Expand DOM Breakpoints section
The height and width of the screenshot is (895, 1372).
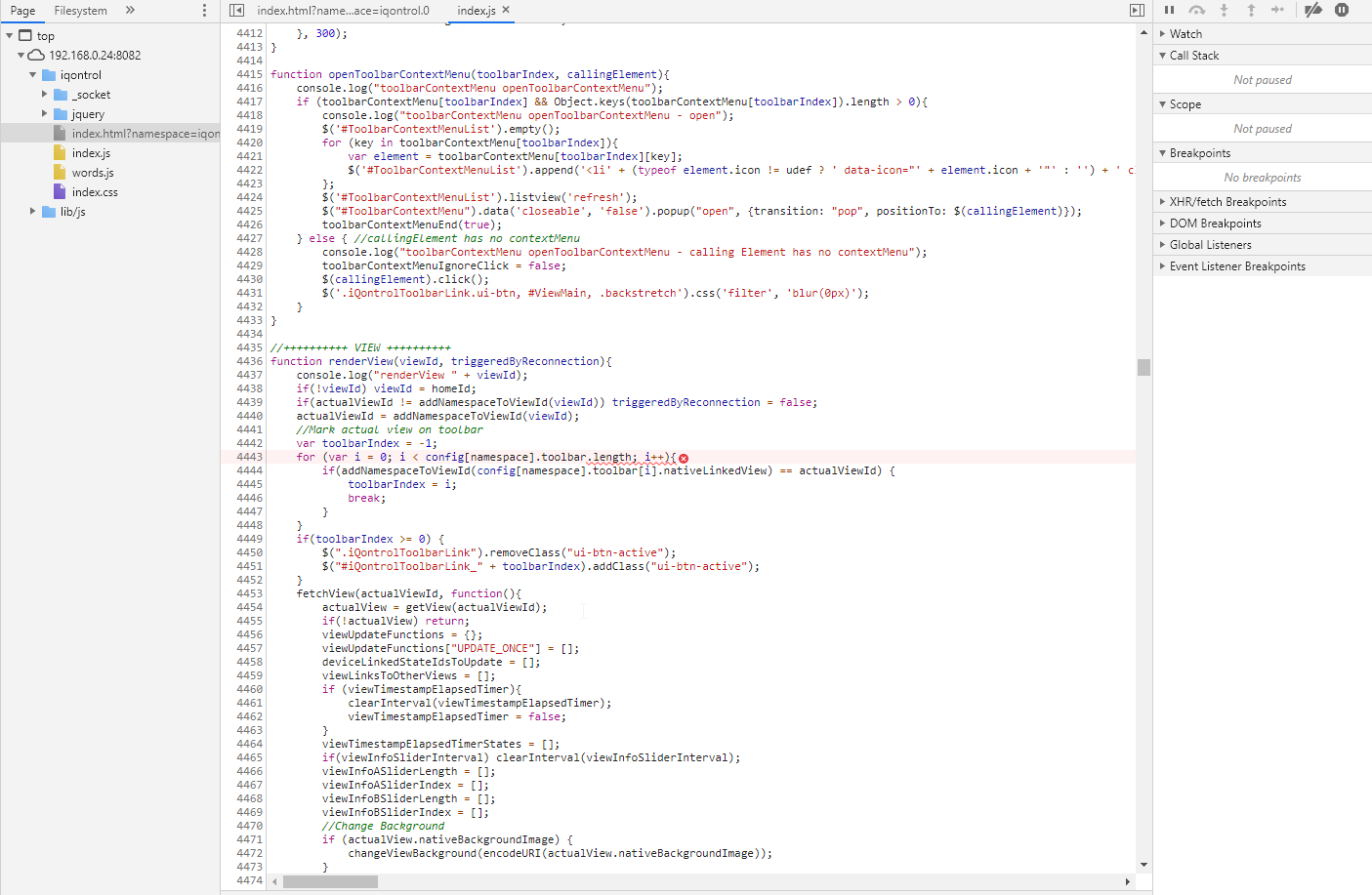(1262, 223)
